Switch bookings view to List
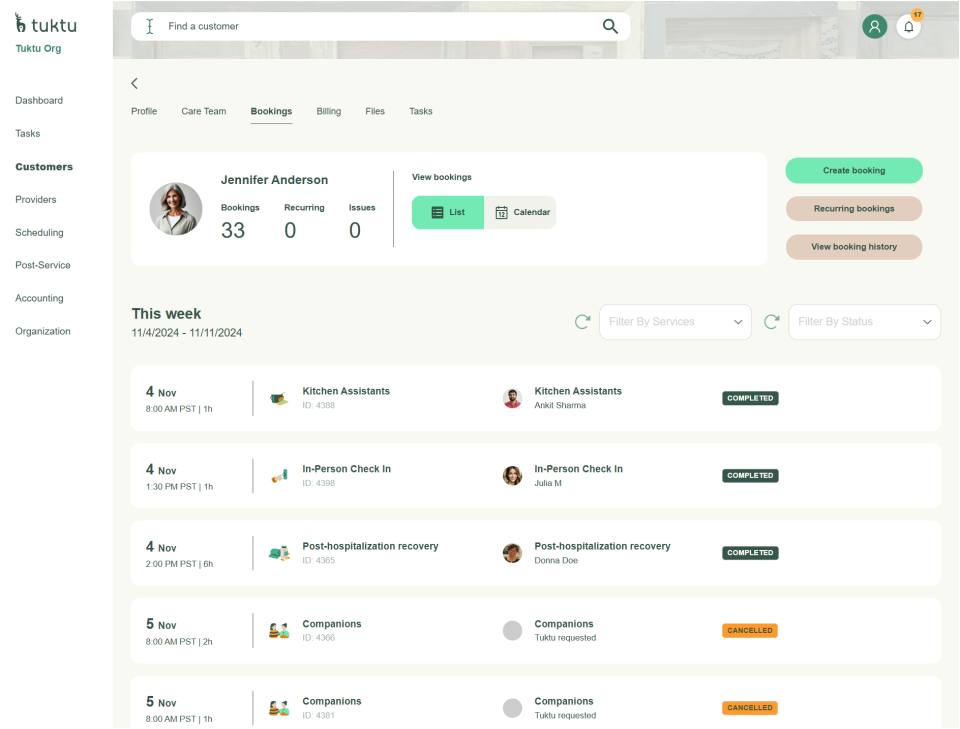Image resolution: width=960 pixels, height=729 pixels. [448, 212]
